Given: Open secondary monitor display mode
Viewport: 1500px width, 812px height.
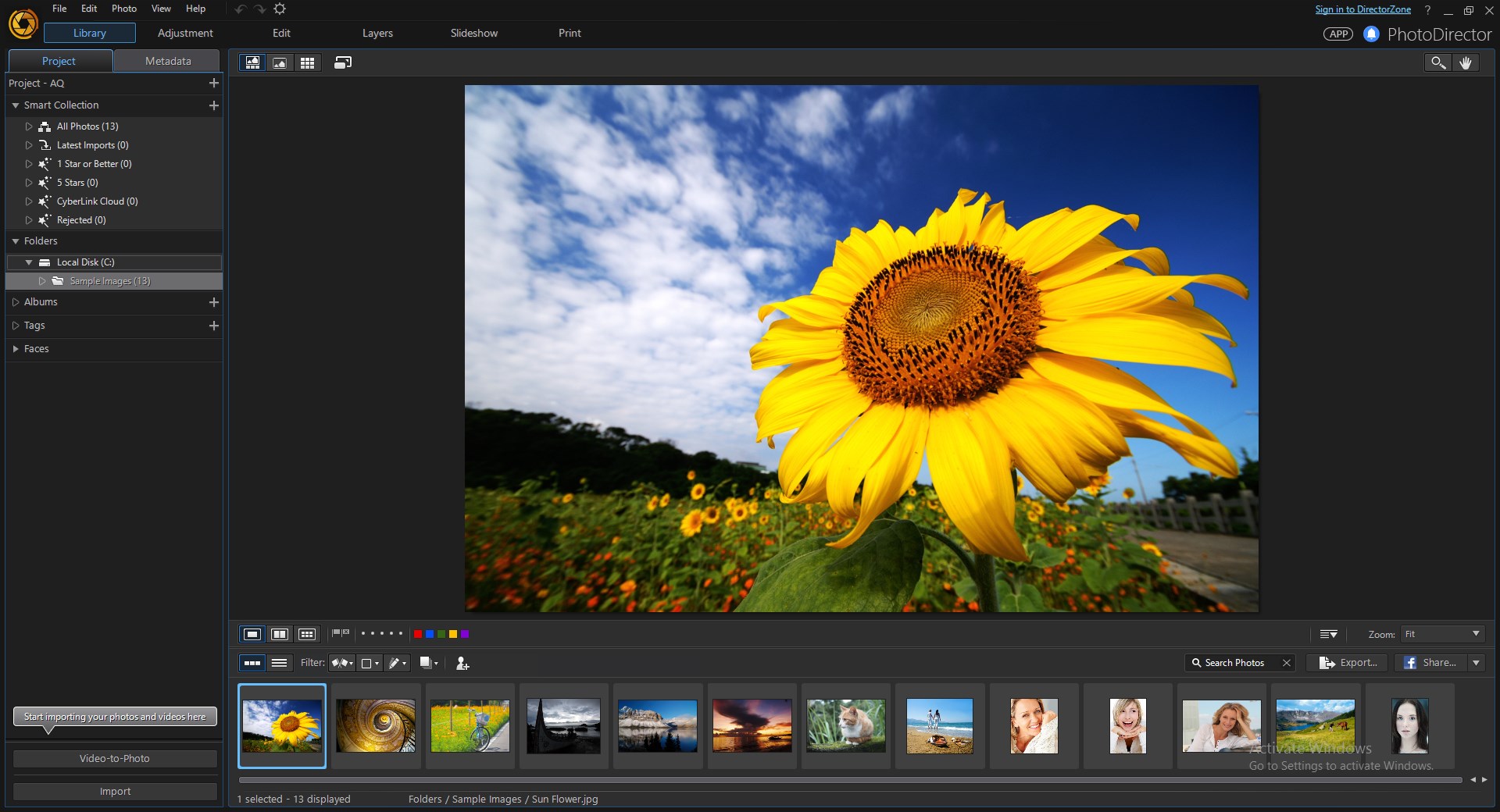Looking at the screenshot, I should pos(343,62).
